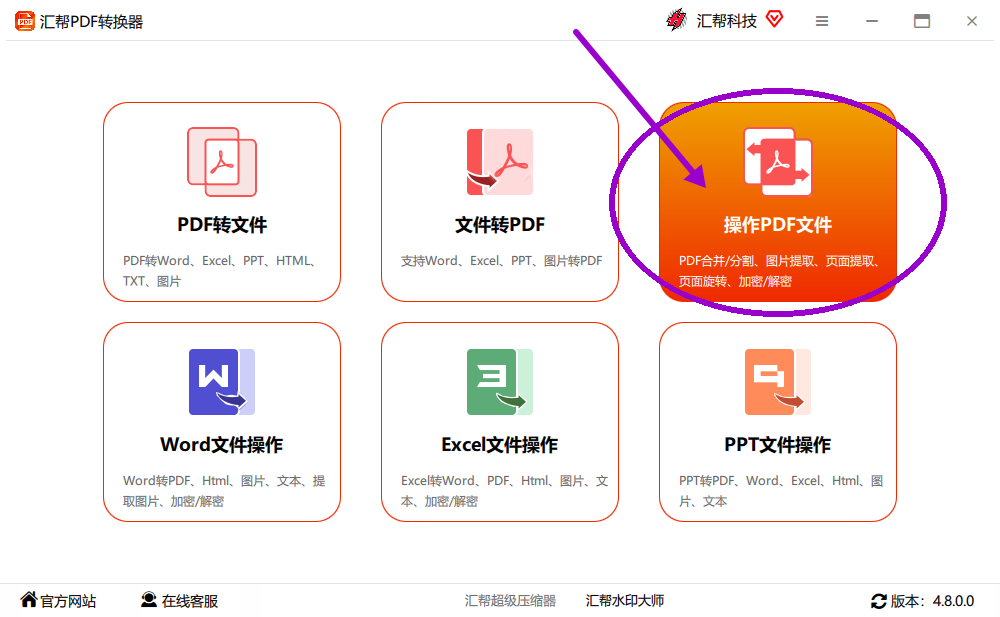Open the Word文件操作 blue W icon

[x=222, y=382]
